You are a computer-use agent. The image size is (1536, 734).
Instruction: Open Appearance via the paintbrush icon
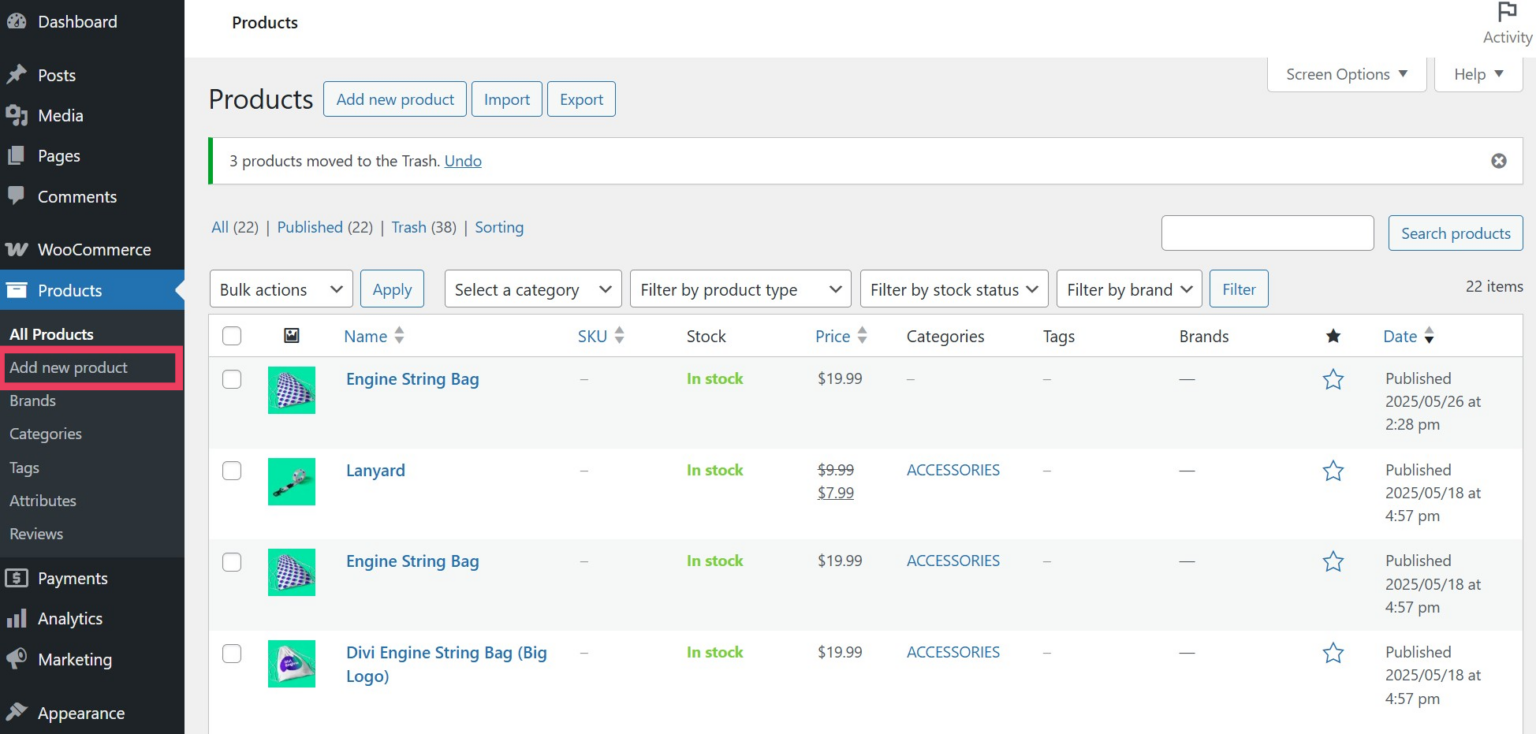click(x=17, y=712)
